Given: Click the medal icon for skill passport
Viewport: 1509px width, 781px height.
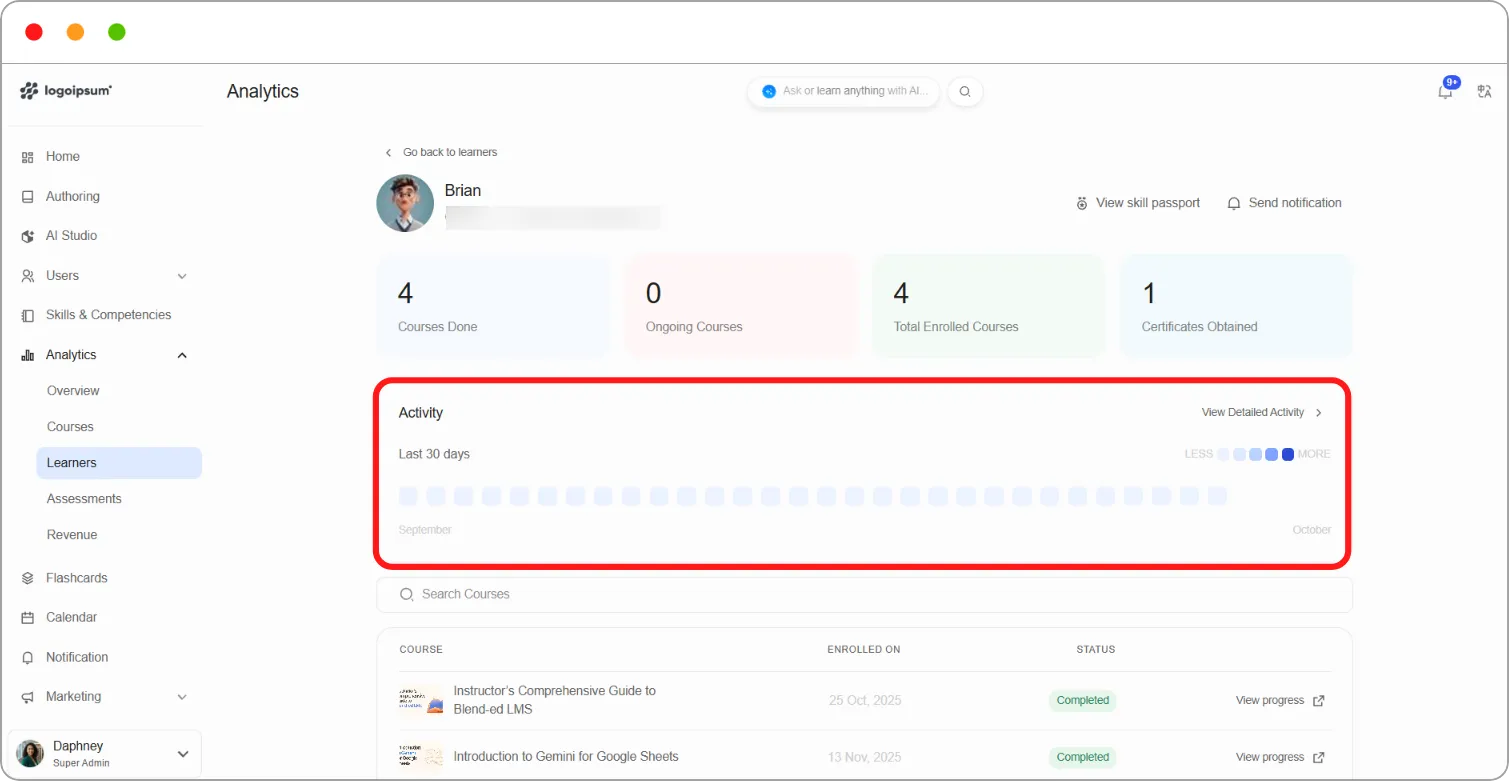Looking at the screenshot, I should (1082, 203).
